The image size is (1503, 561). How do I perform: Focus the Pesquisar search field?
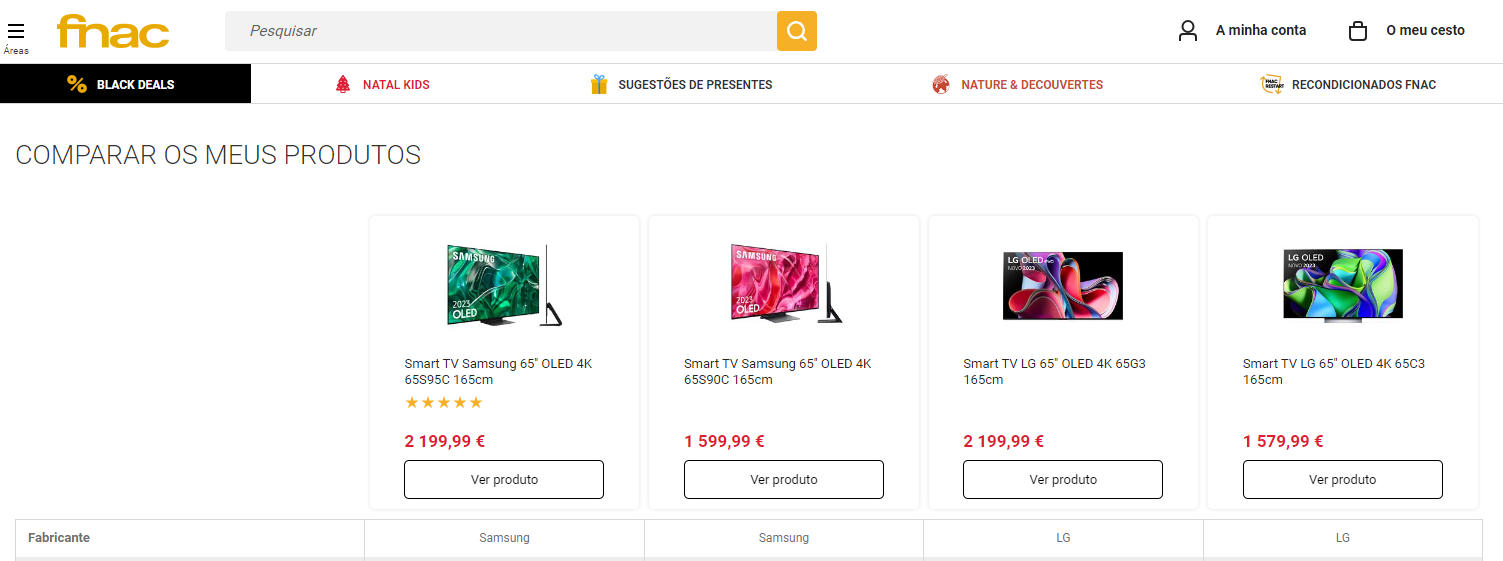coord(500,31)
